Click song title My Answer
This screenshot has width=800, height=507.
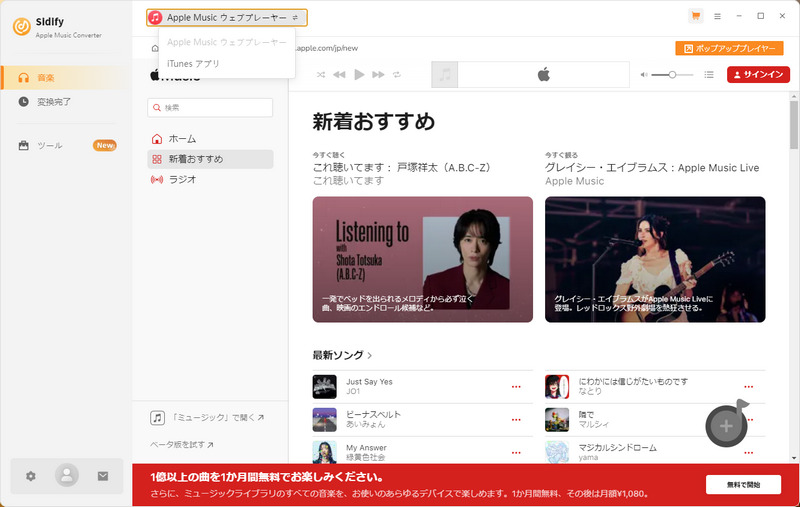pyautogui.click(x=366, y=448)
